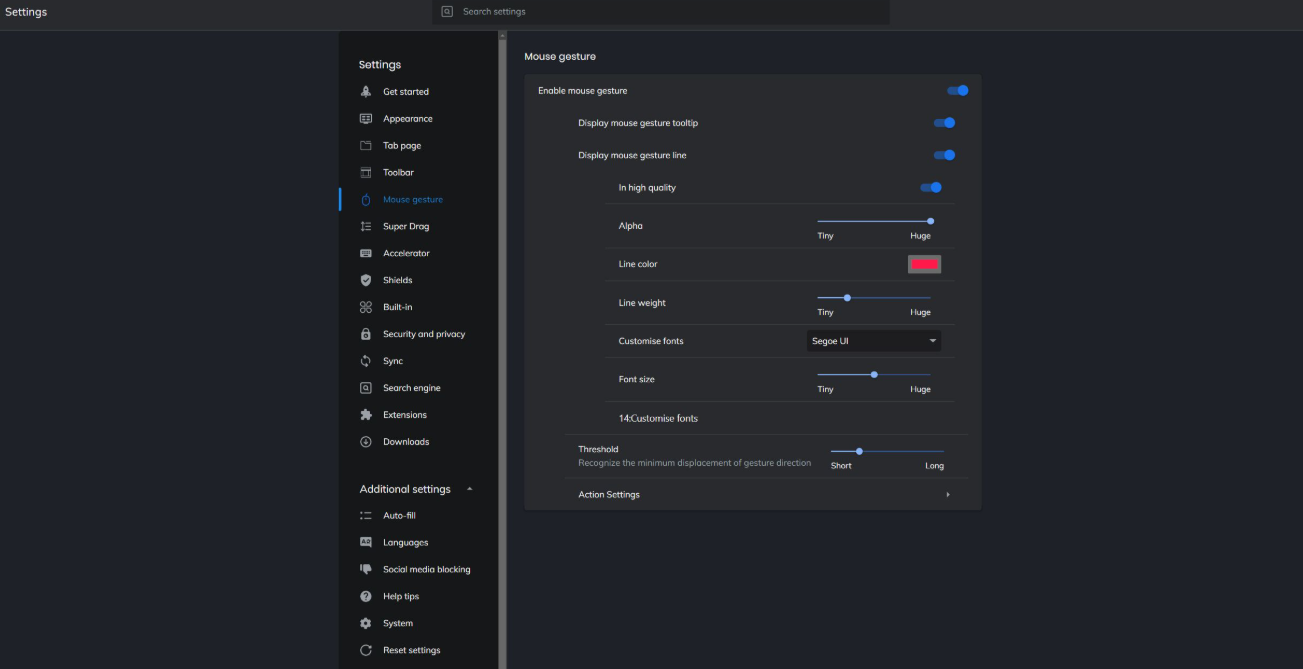This screenshot has width=1303, height=669.
Task: Go to the Accelerator settings section
Action: (x=406, y=254)
